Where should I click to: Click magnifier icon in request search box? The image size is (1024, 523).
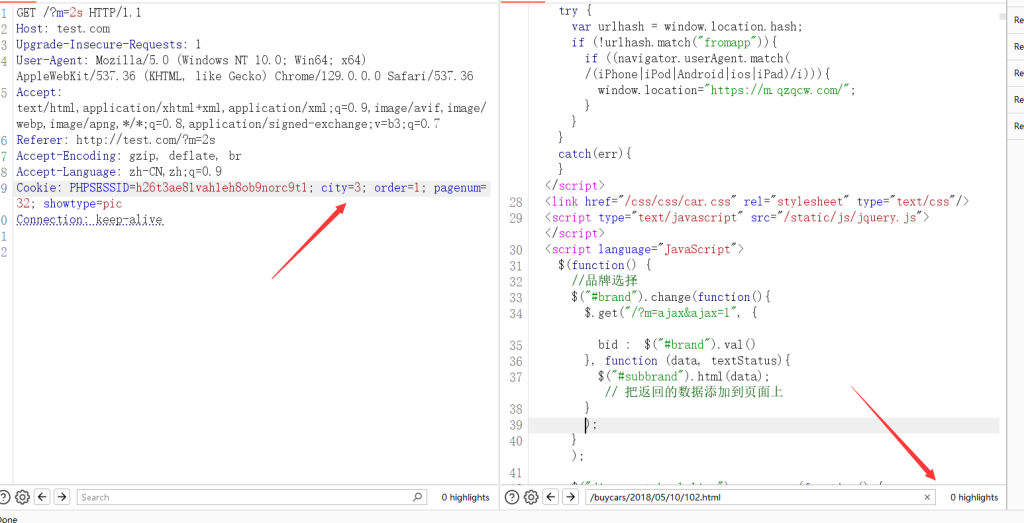417,497
